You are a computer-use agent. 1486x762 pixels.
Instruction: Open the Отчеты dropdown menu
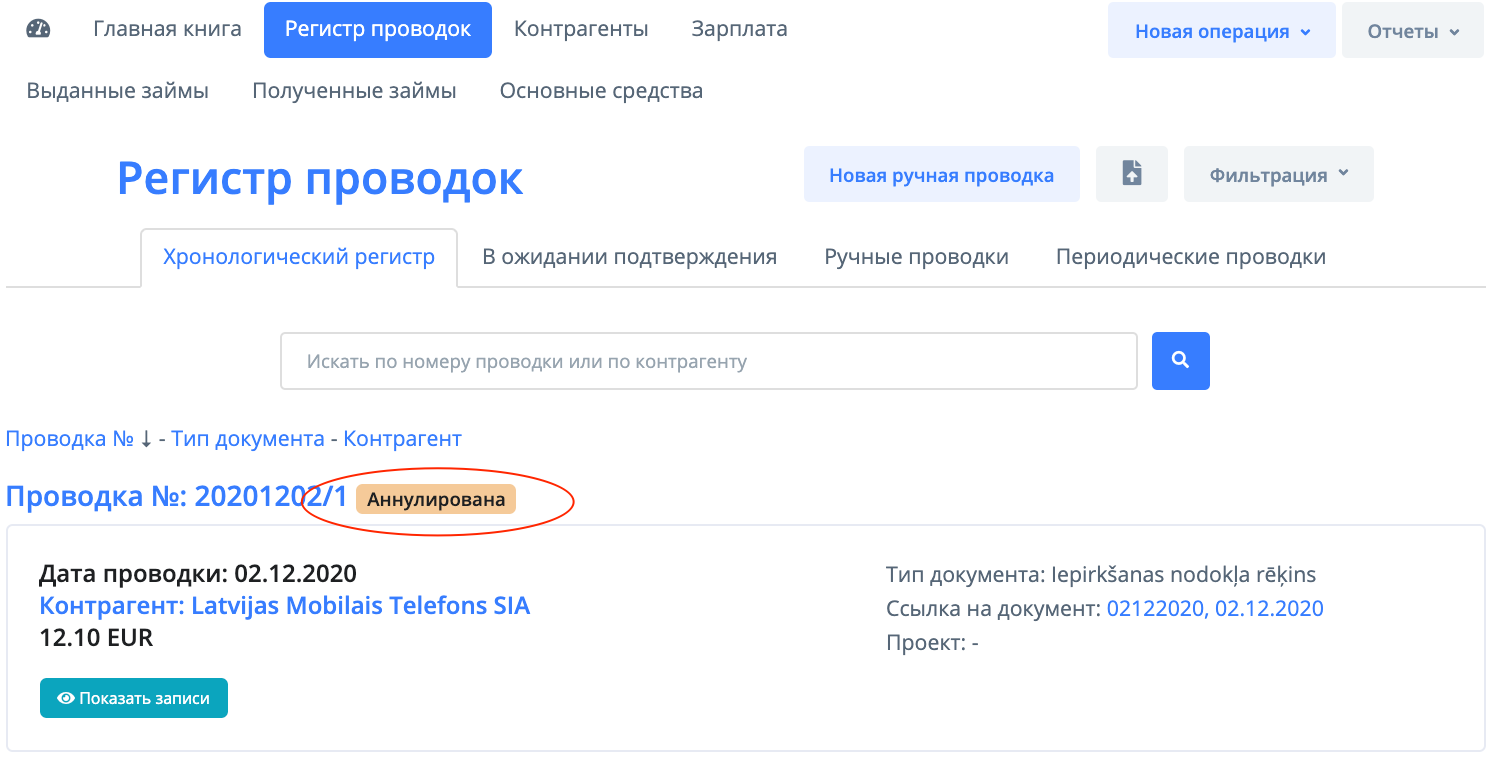[x=1412, y=31]
